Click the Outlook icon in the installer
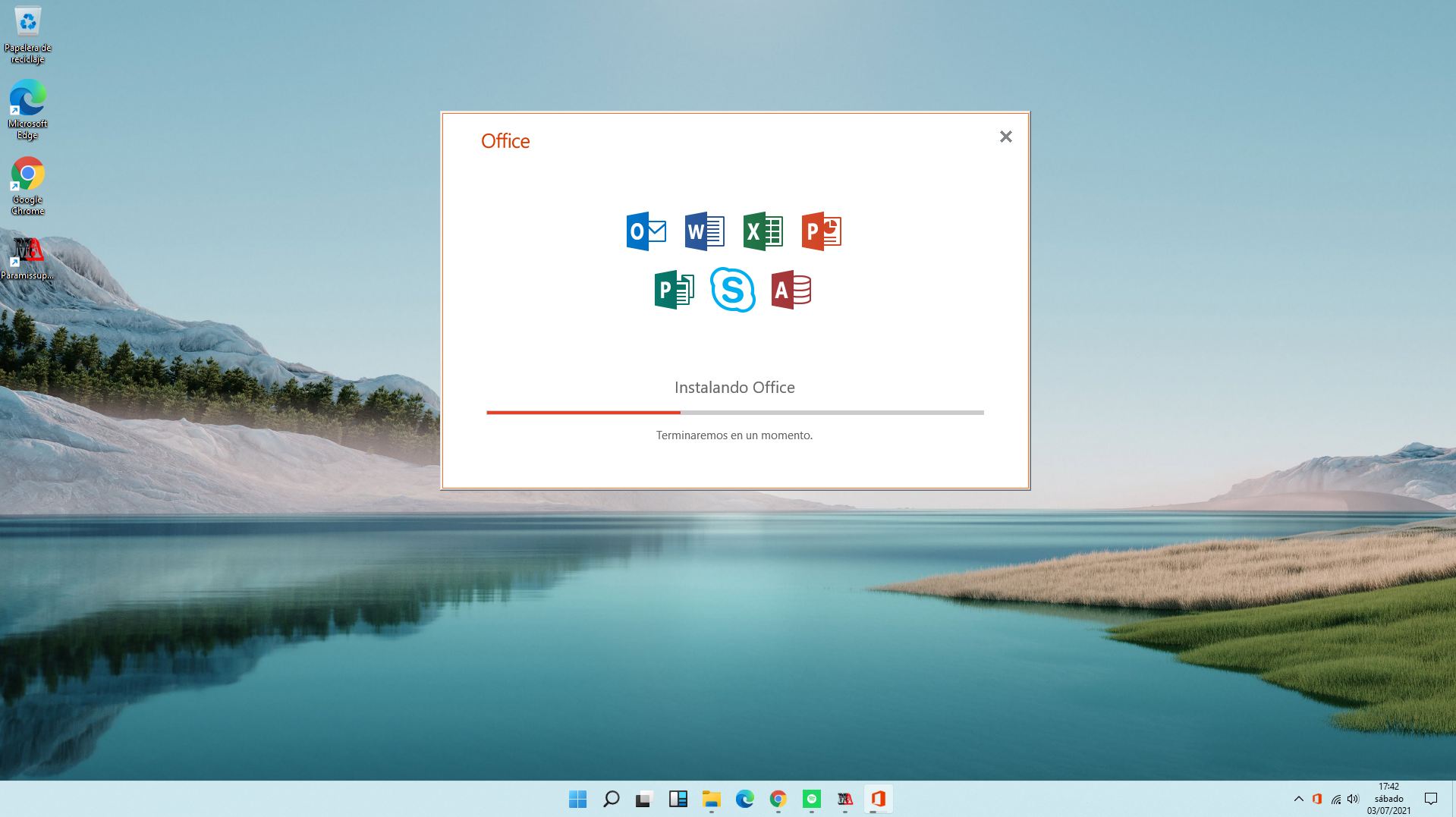 click(646, 231)
